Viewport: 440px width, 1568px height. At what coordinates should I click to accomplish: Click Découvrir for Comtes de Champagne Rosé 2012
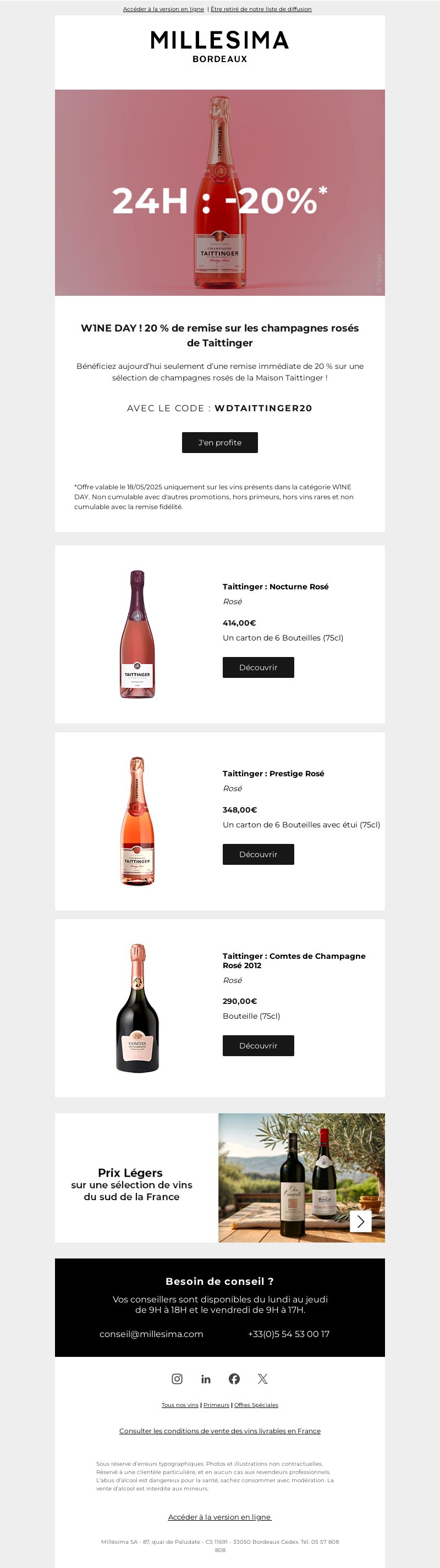coord(258,1045)
